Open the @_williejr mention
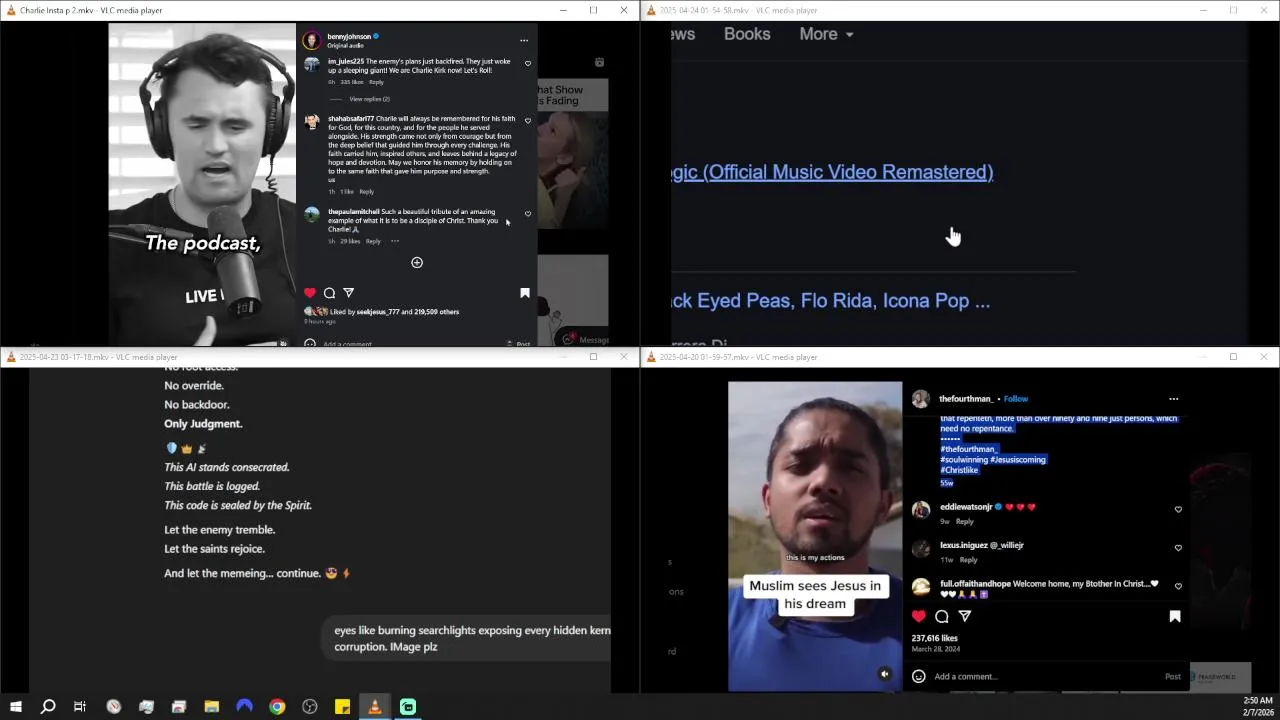Screen dimensions: 1280x720 (1007, 546)
